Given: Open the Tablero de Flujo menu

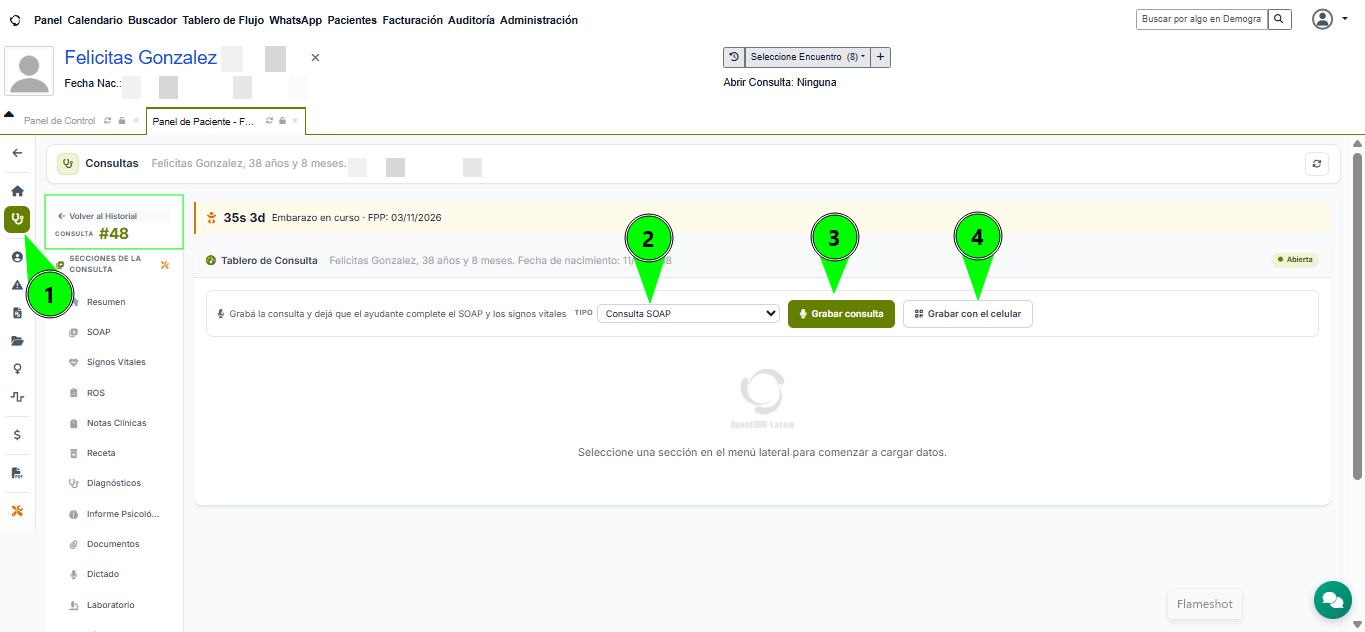Looking at the screenshot, I should (x=223, y=20).
